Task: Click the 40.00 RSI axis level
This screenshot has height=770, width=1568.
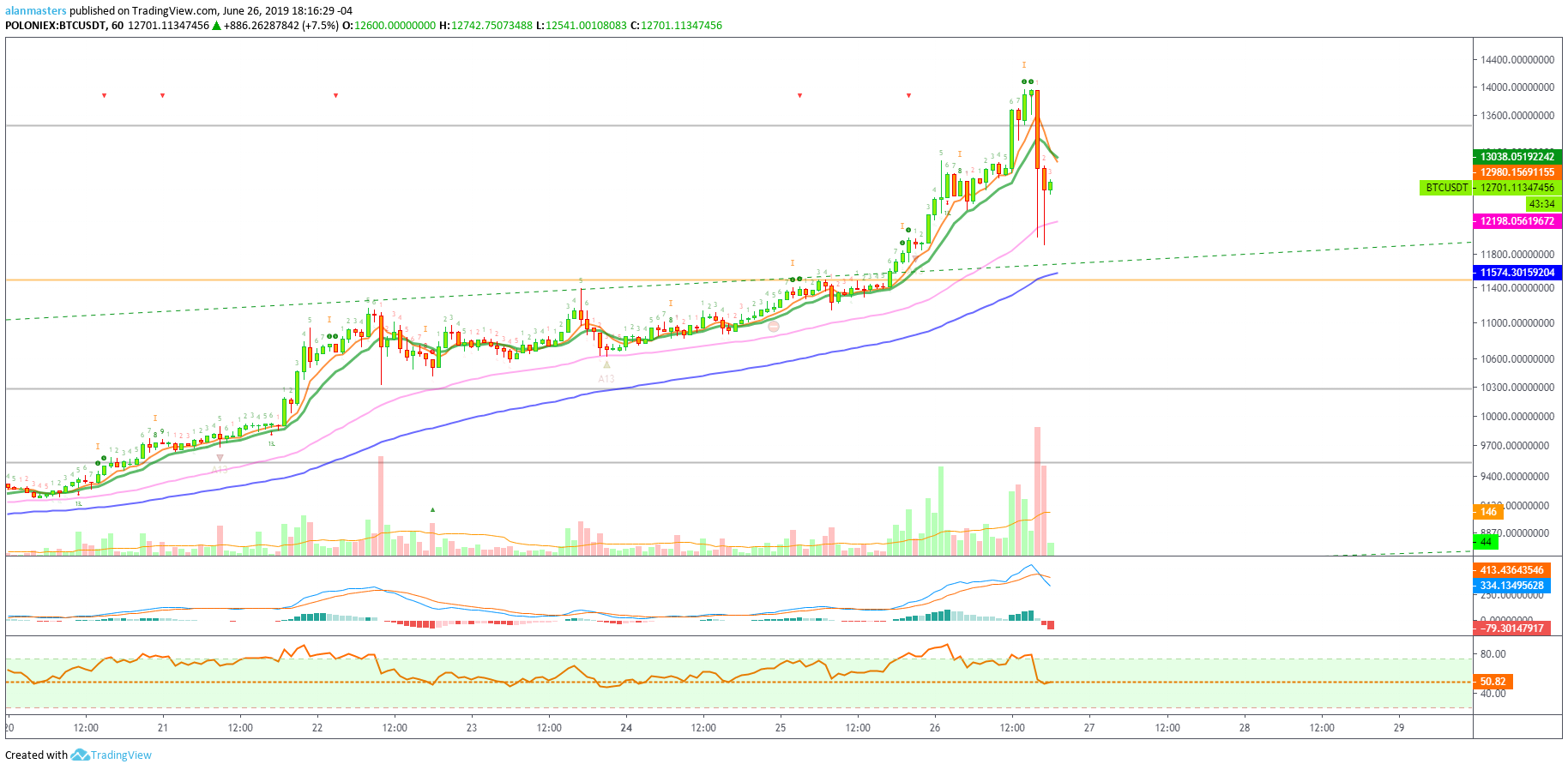Action: pyautogui.click(x=1493, y=694)
